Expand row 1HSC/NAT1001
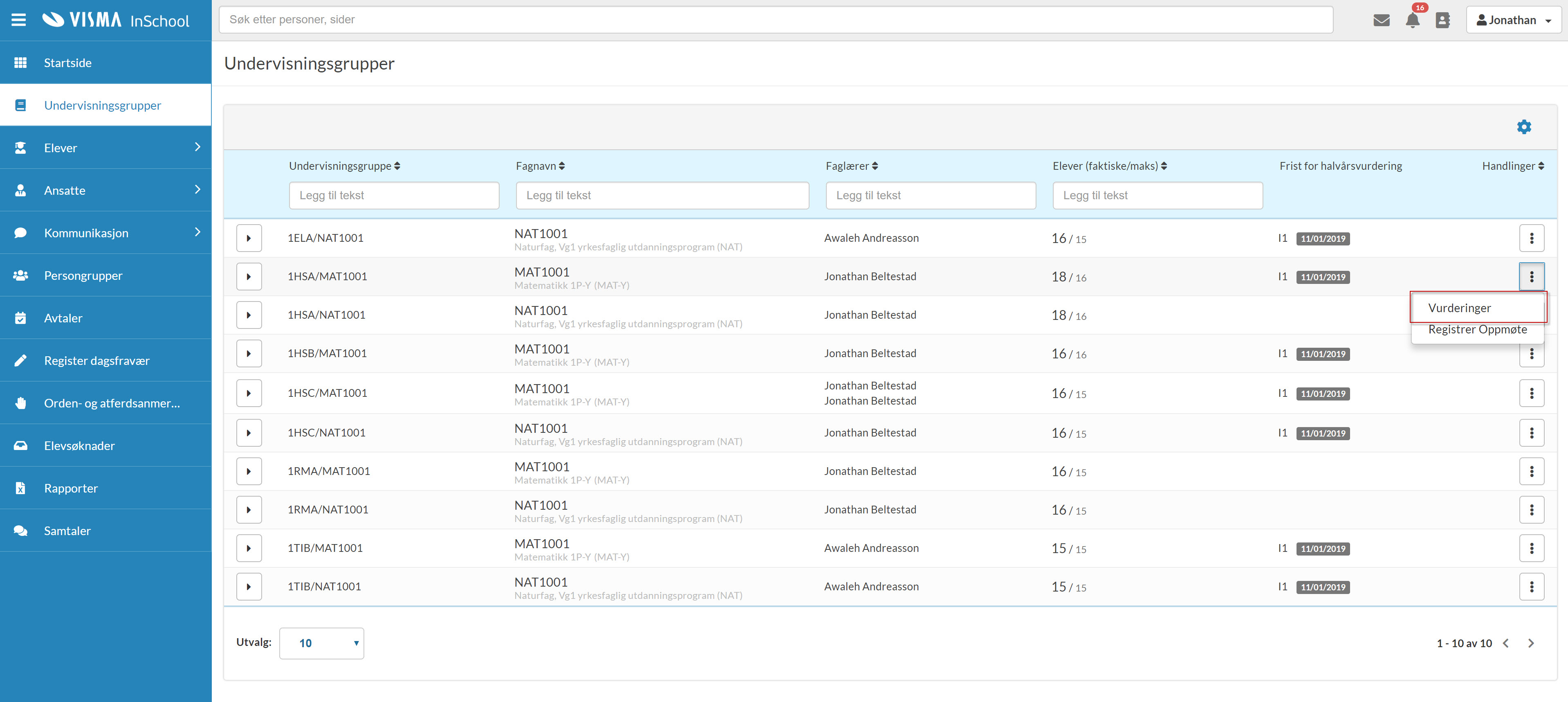The height and width of the screenshot is (702, 1568). click(249, 433)
